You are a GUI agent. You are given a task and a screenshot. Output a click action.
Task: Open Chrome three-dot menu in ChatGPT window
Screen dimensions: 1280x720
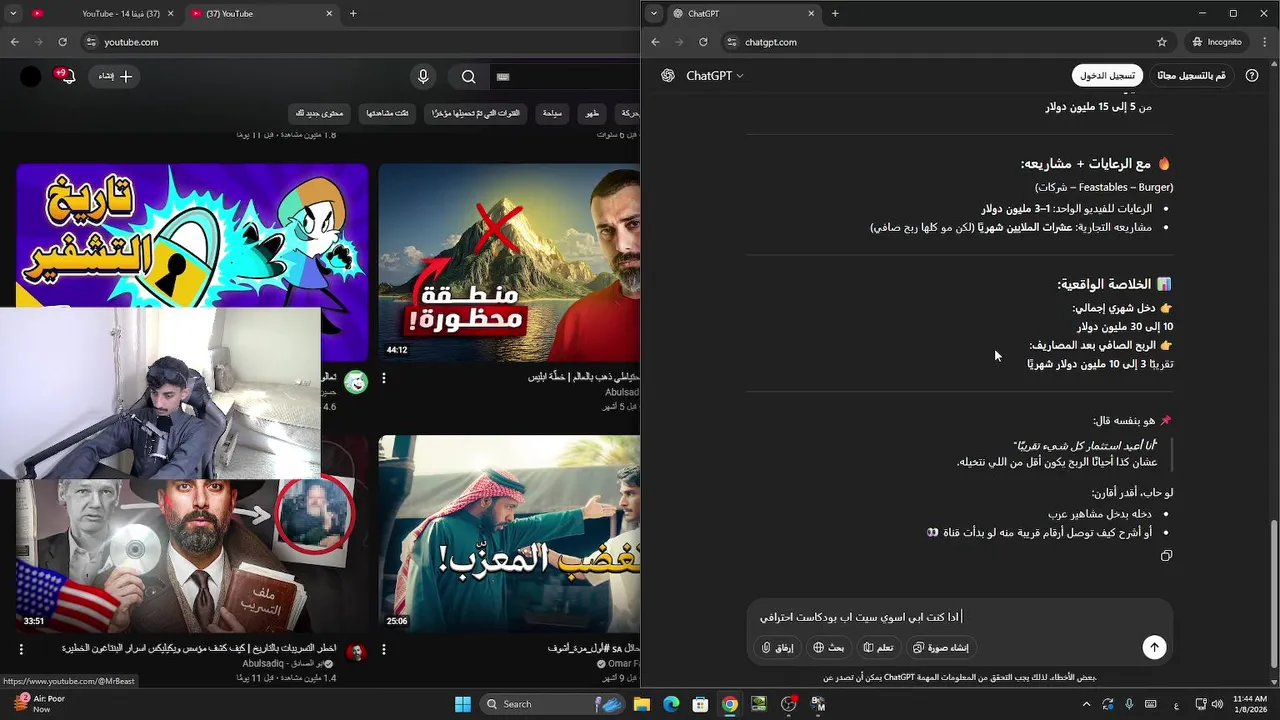pyautogui.click(x=1264, y=42)
